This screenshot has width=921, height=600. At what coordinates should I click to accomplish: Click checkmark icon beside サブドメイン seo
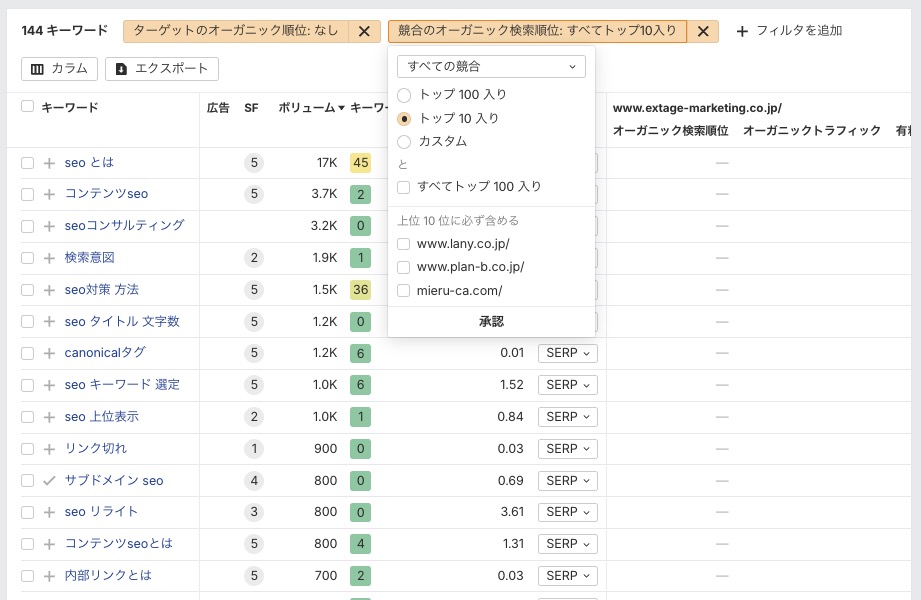49,481
